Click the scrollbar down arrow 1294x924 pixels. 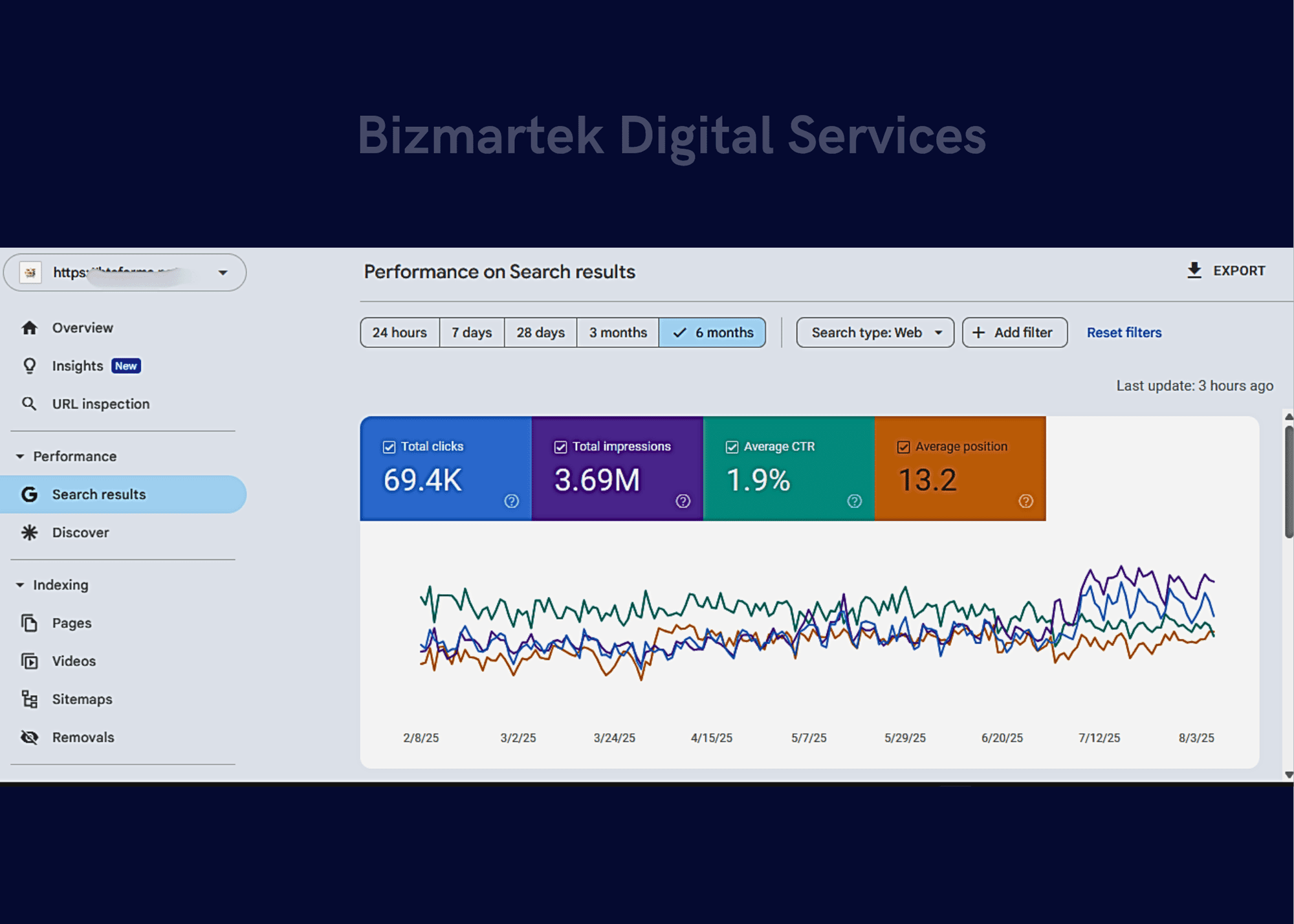(1289, 775)
